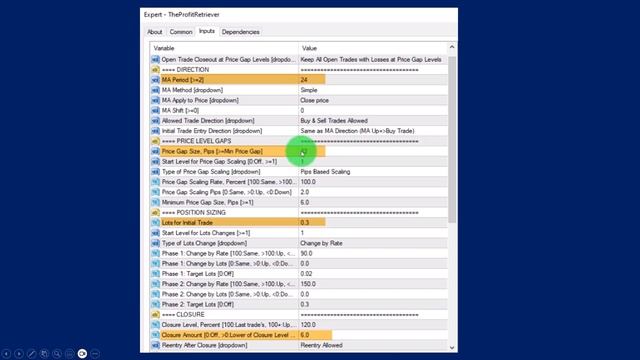Click the scrollbar up arrow
The image size is (640, 360).
452,47
